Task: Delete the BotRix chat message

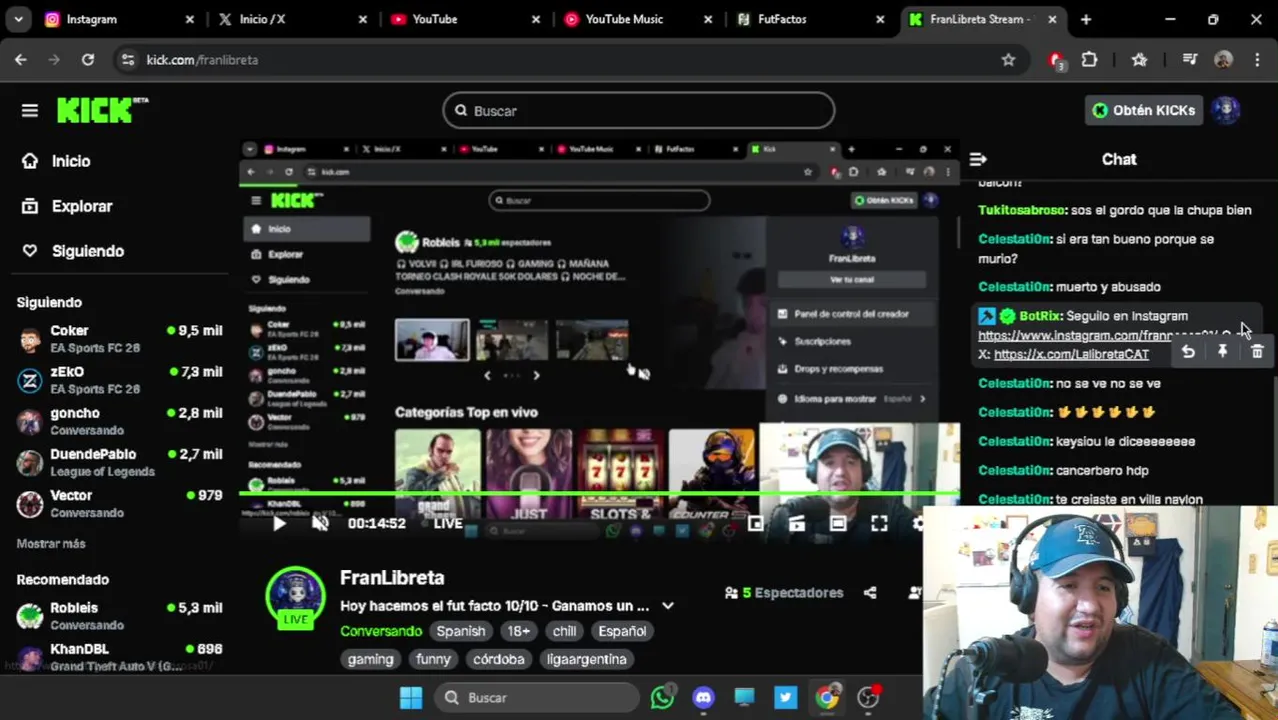Action: click(1257, 352)
